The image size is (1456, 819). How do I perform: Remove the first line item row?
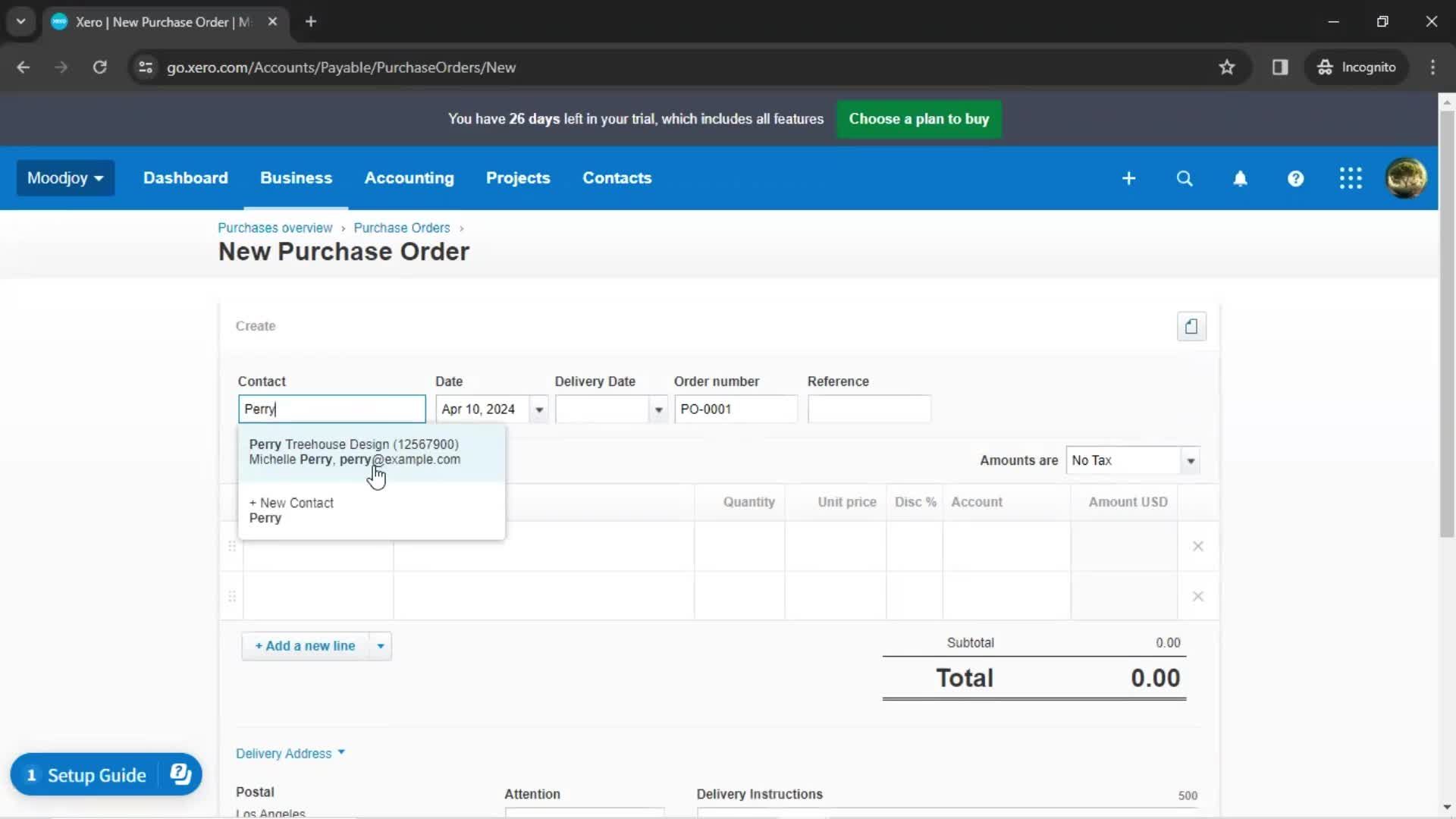click(x=1198, y=546)
